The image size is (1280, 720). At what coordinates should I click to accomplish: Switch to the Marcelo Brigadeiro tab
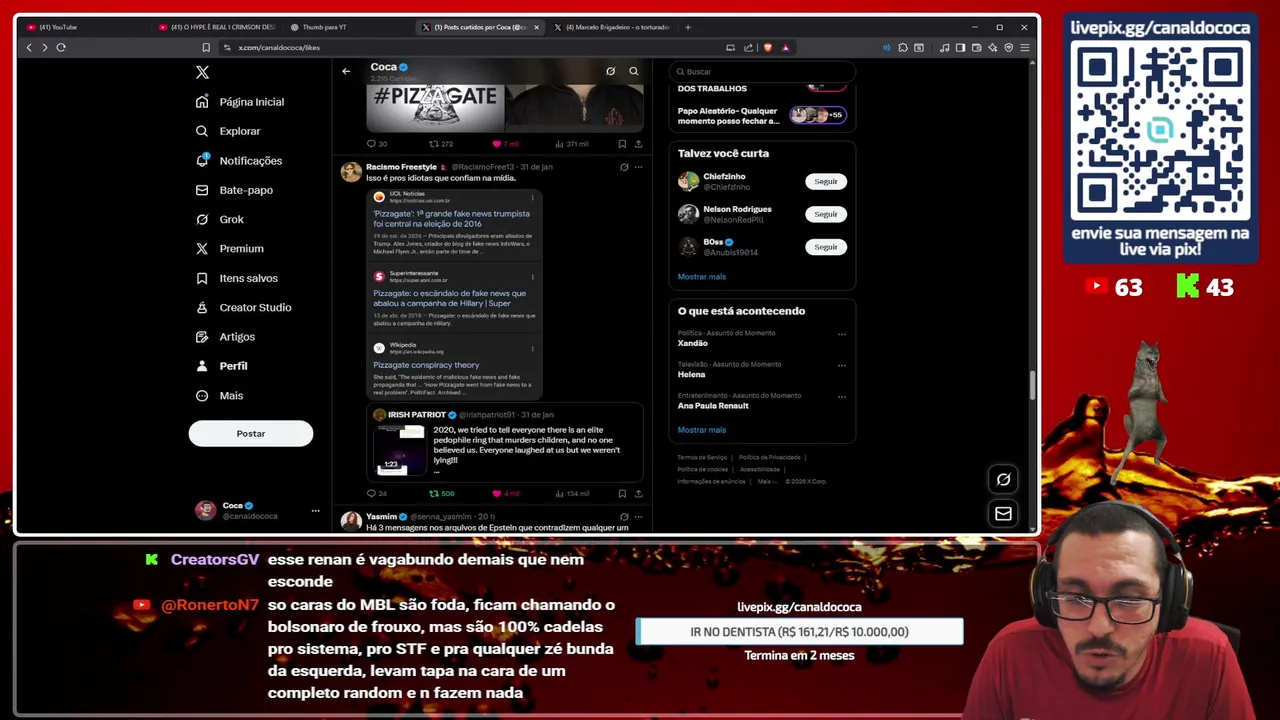[612, 27]
